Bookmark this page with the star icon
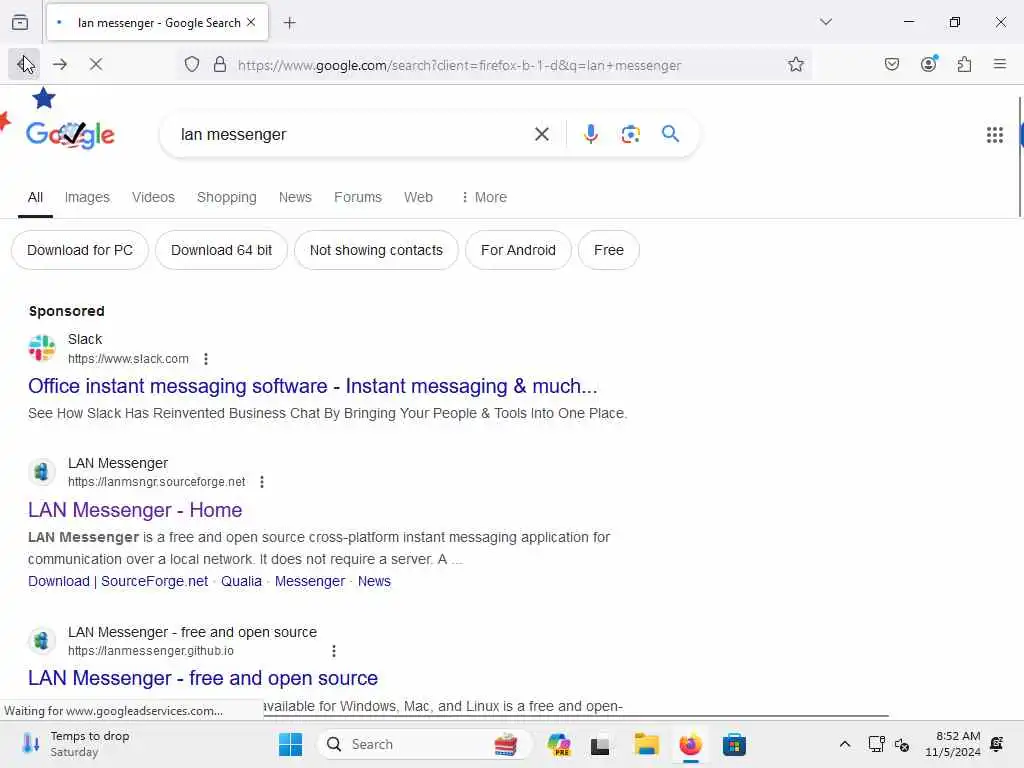This screenshot has height=768, width=1024. (x=795, y=64)
